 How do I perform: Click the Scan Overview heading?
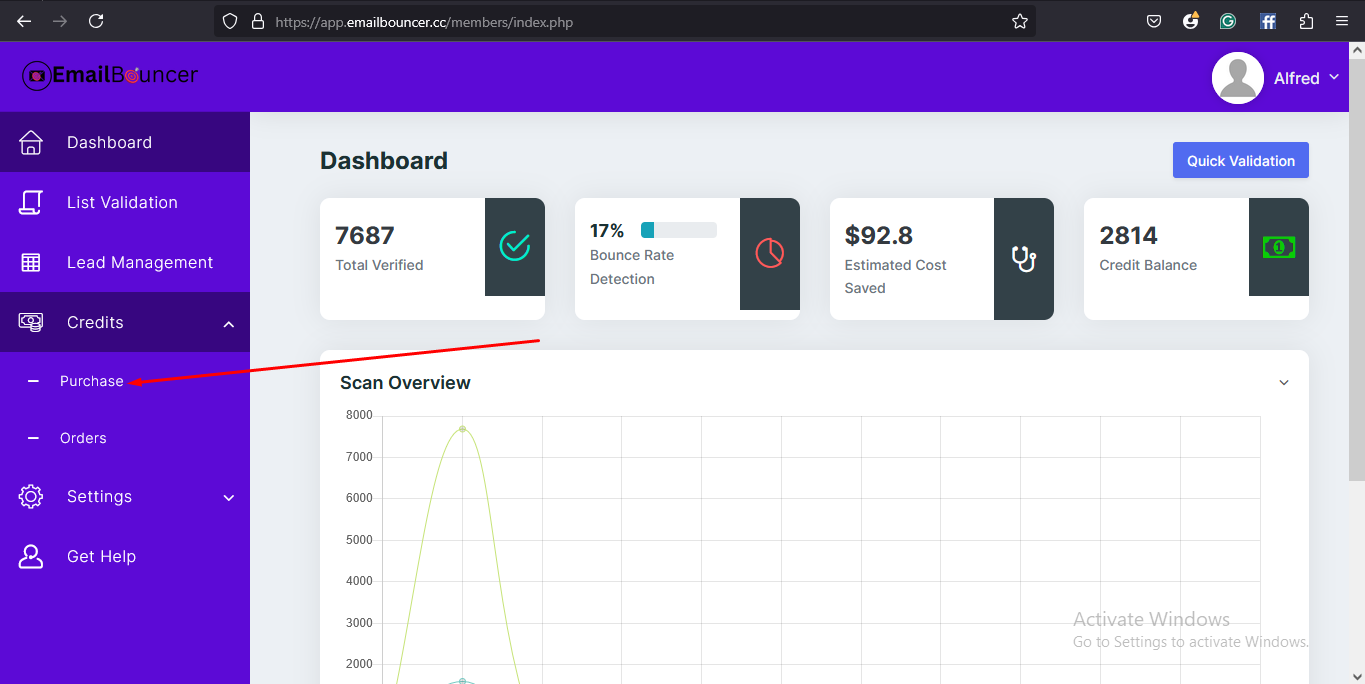(405, 382)
